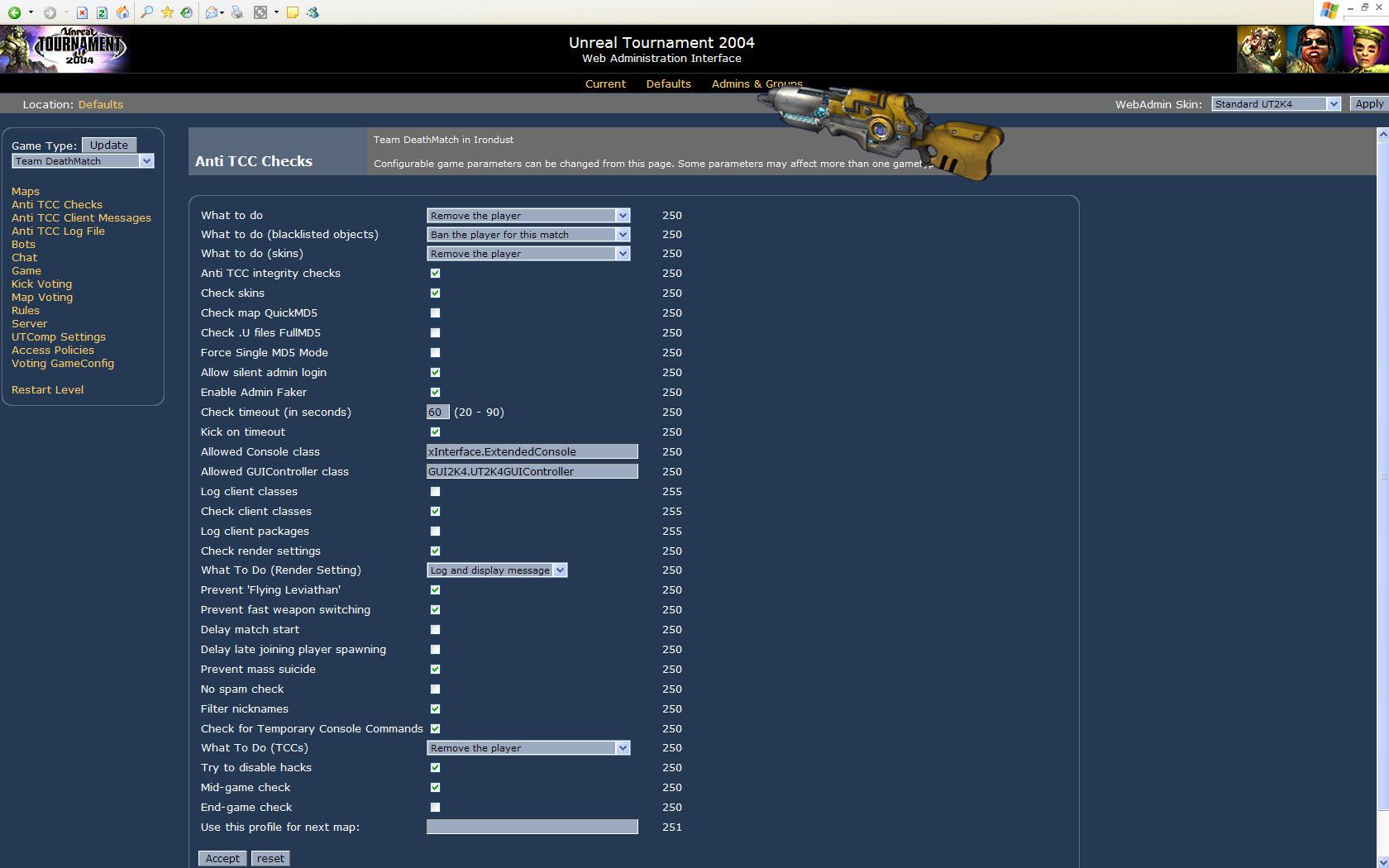Click the Check timeout seconds field
Image resolution: width=1389 pixels, height=868 pixels.
click(438, 412)
